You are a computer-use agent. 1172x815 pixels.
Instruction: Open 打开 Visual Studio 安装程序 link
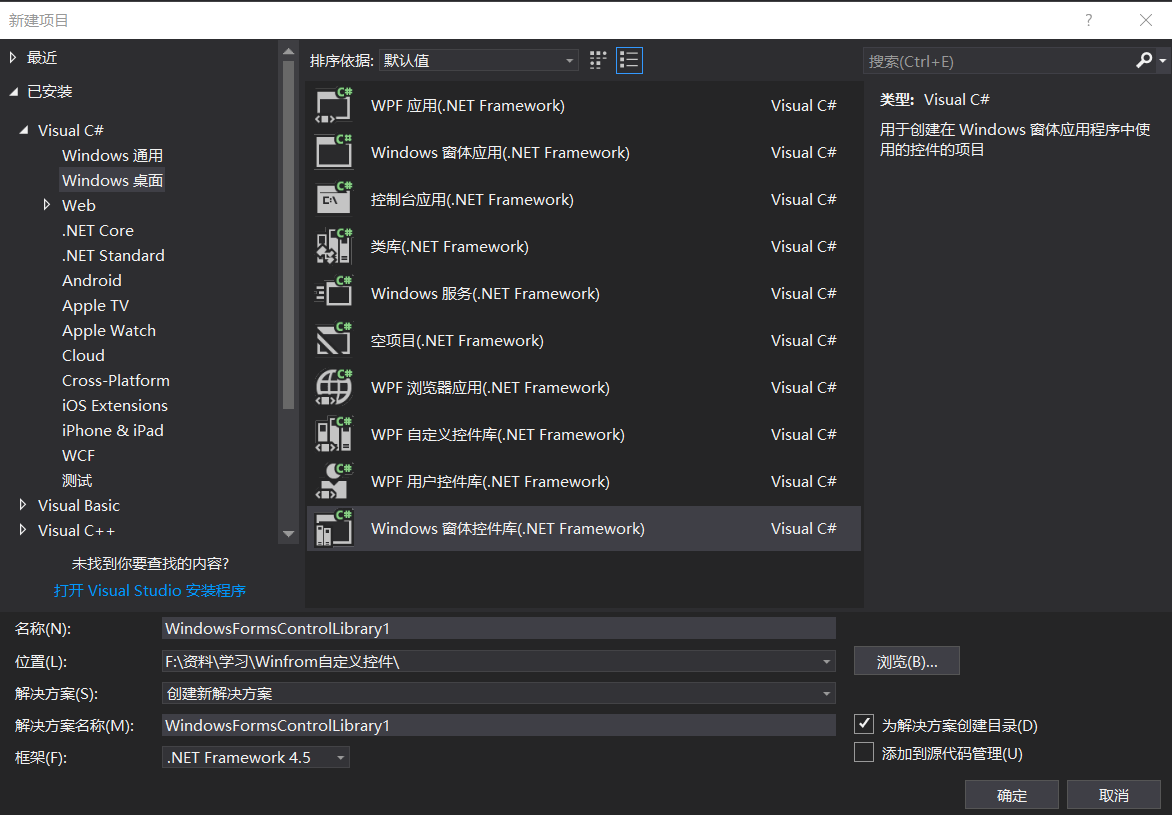click(149, 590)
